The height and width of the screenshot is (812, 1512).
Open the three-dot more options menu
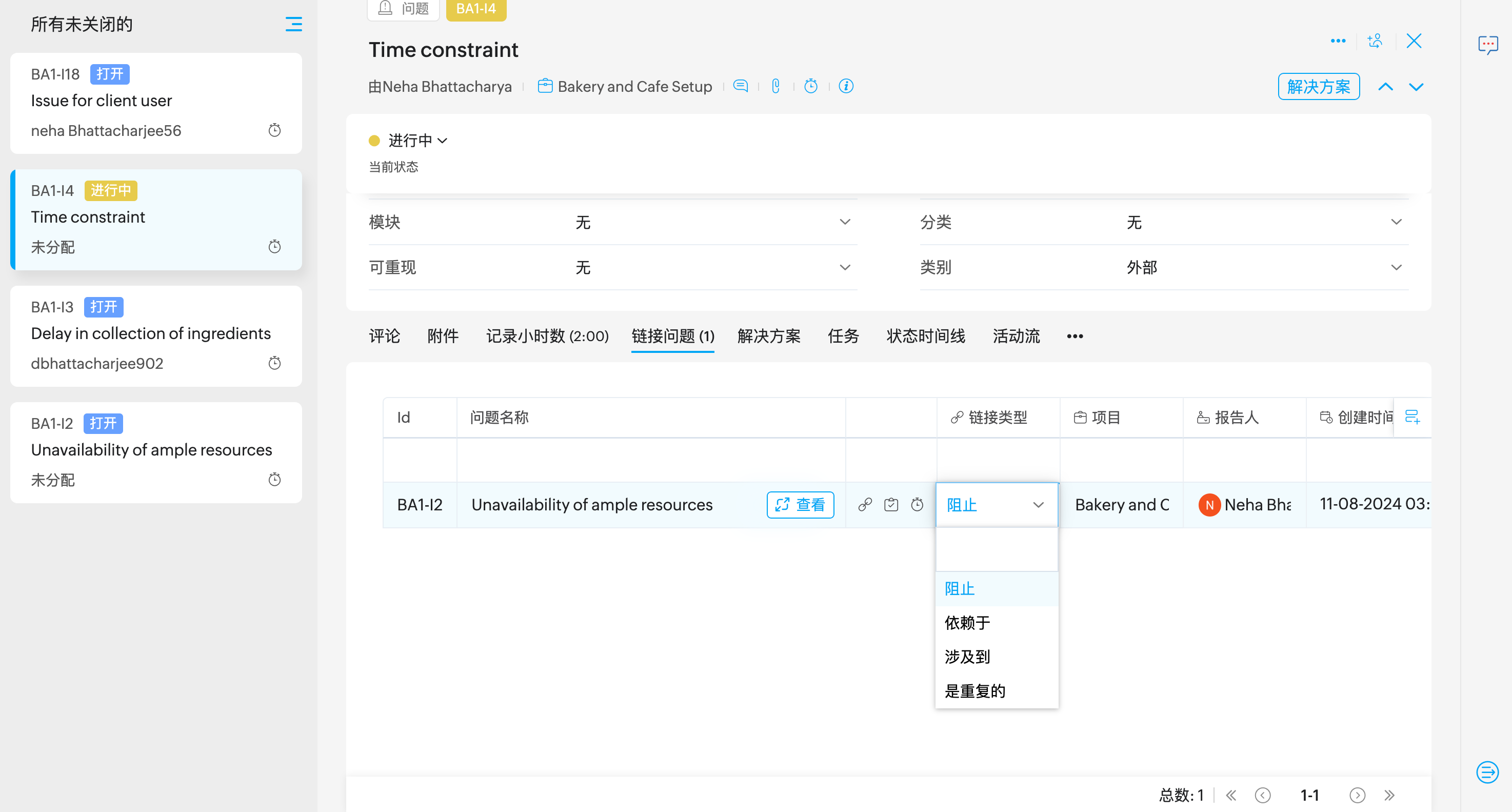(1338, 41)
